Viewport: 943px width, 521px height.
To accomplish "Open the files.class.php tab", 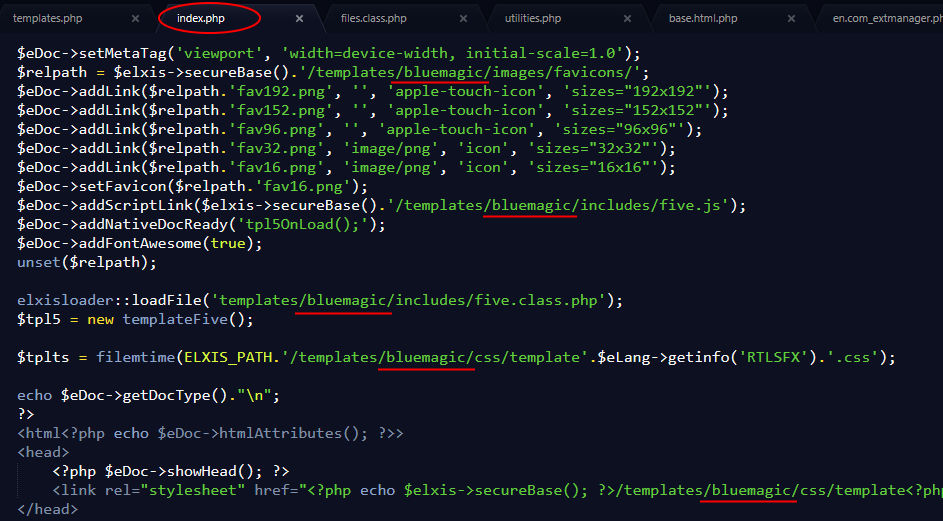I will (x=373, y=18).
